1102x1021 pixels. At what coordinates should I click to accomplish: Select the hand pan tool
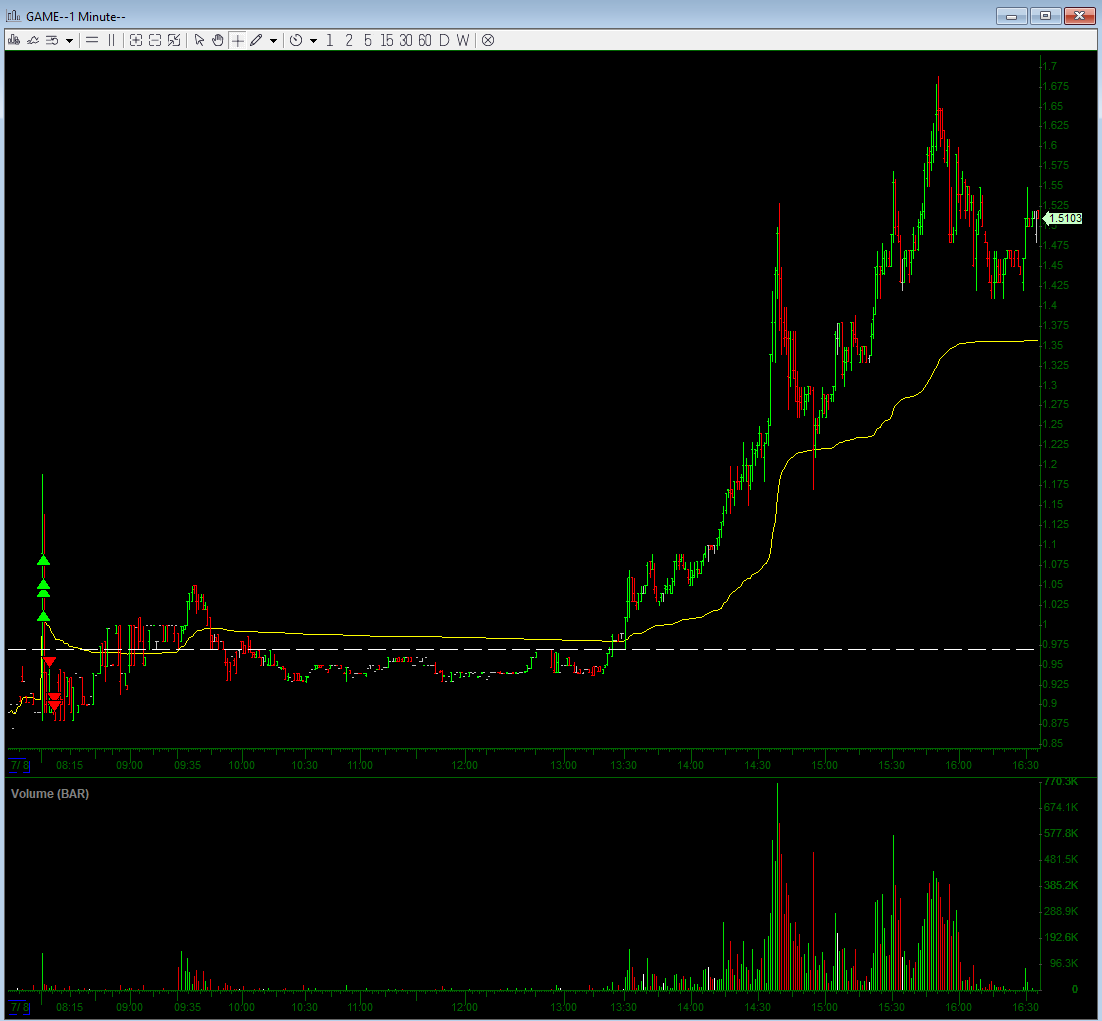coord(218,41)
